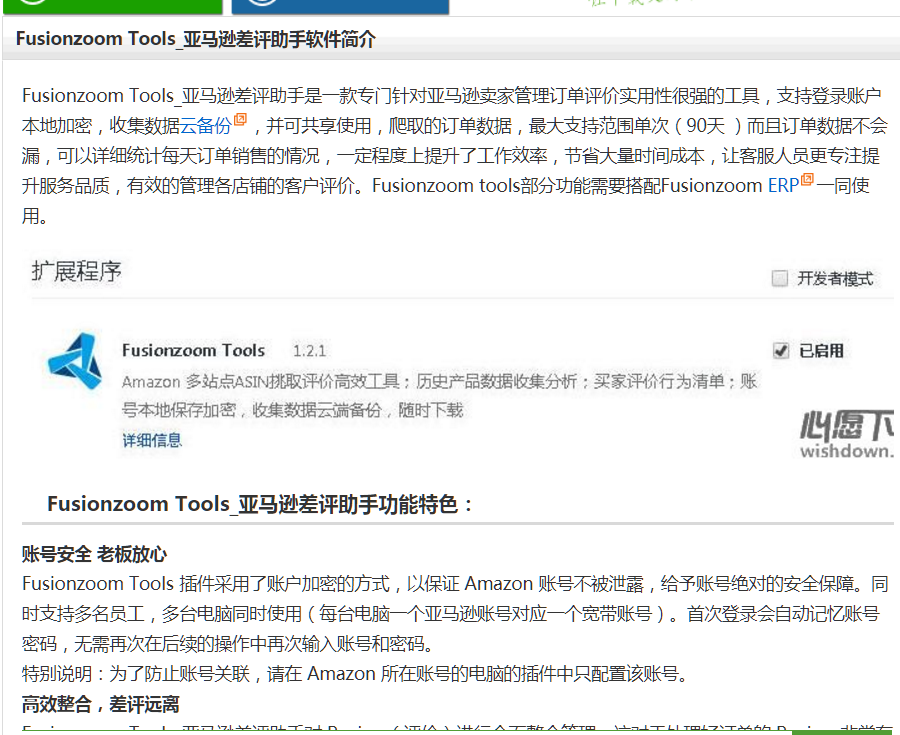The width and height of the screenshot is (900, 735).
Task: Click the Fusionzoom Tools extension name
Action: pos(193,351)
